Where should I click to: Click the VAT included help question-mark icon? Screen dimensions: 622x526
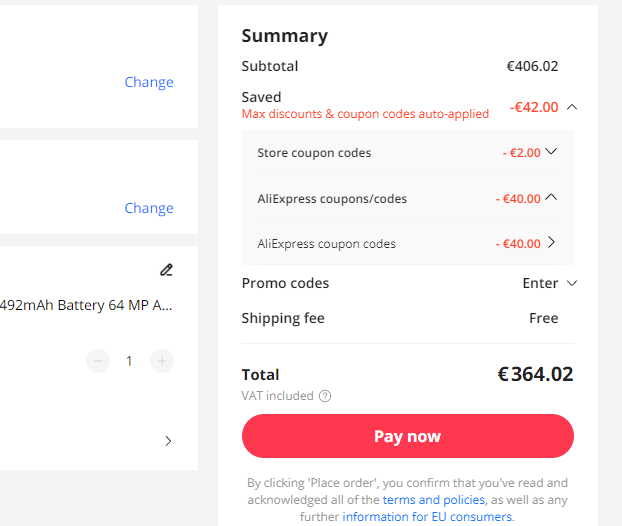click(325, 396)
